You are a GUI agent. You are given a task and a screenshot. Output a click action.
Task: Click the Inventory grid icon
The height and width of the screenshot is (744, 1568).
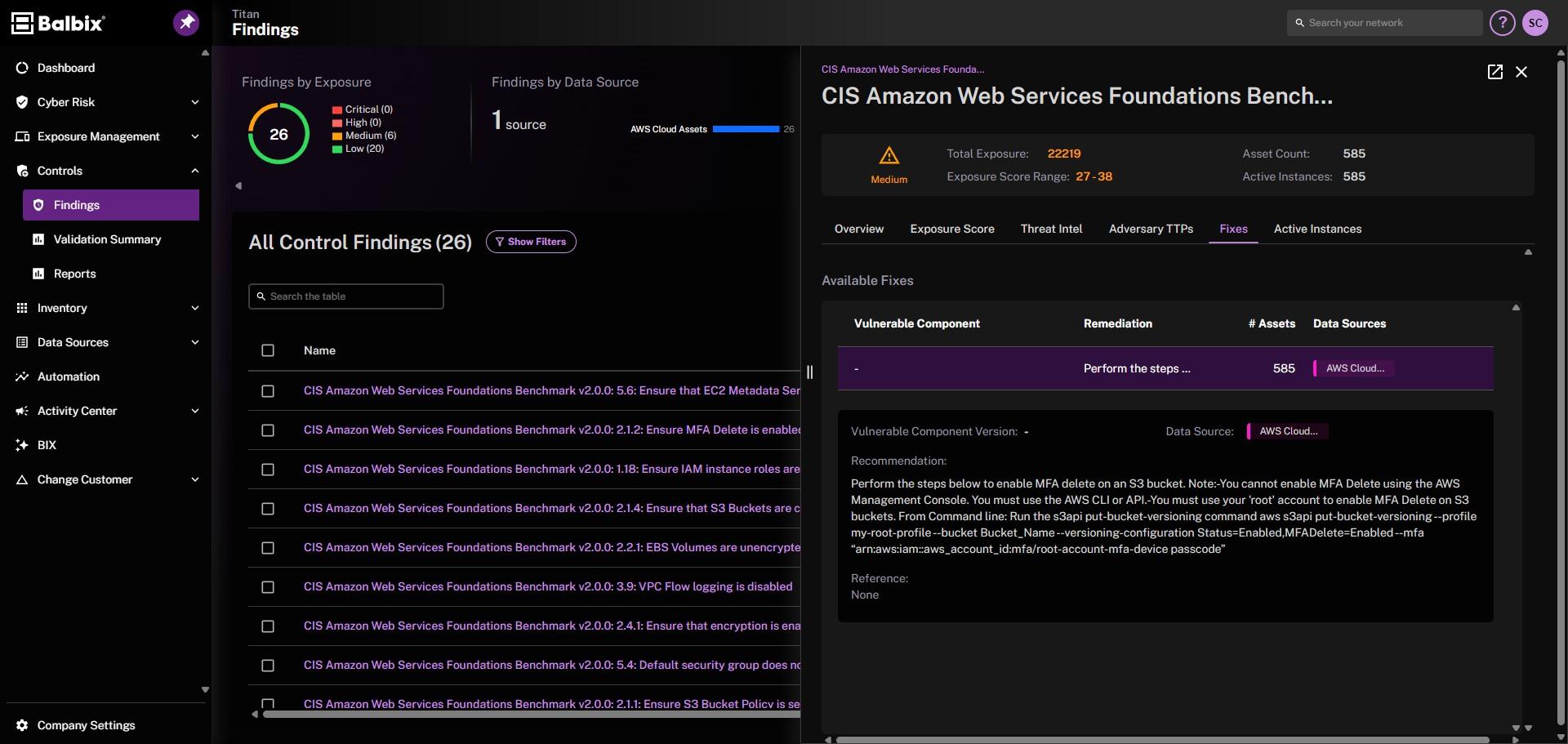point(22,308)
